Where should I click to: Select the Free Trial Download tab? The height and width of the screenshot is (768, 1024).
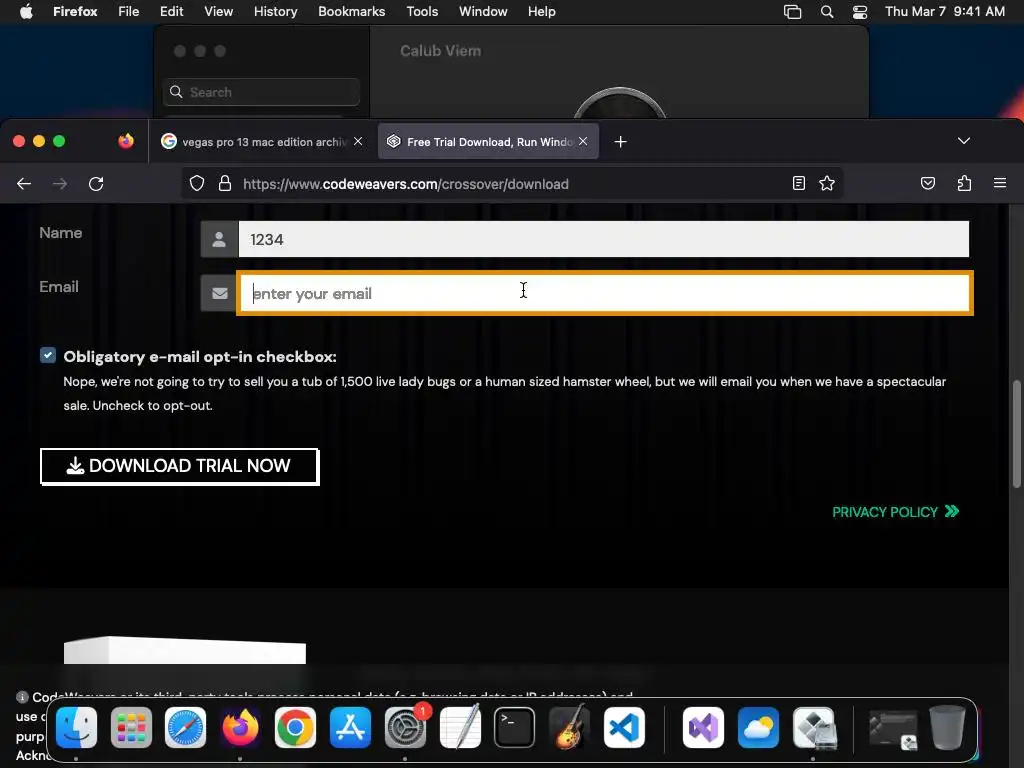488,142
